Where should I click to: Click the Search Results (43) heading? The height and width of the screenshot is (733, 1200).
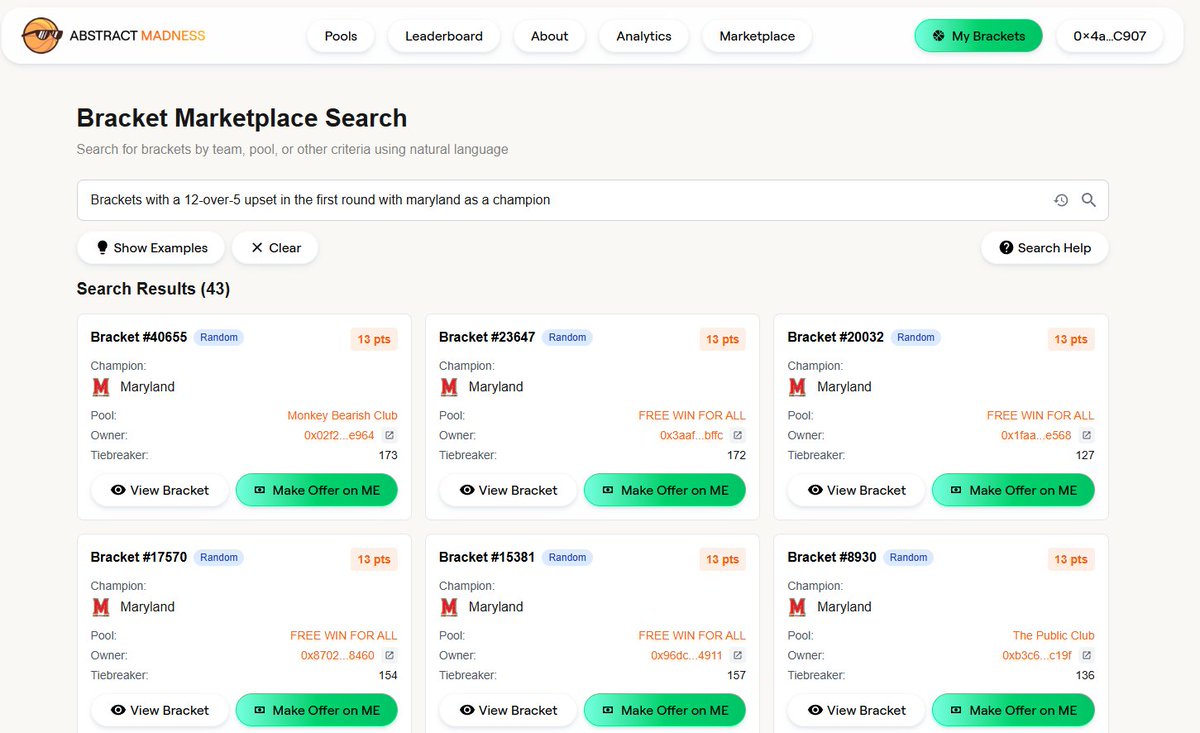(x=153, y=289)
